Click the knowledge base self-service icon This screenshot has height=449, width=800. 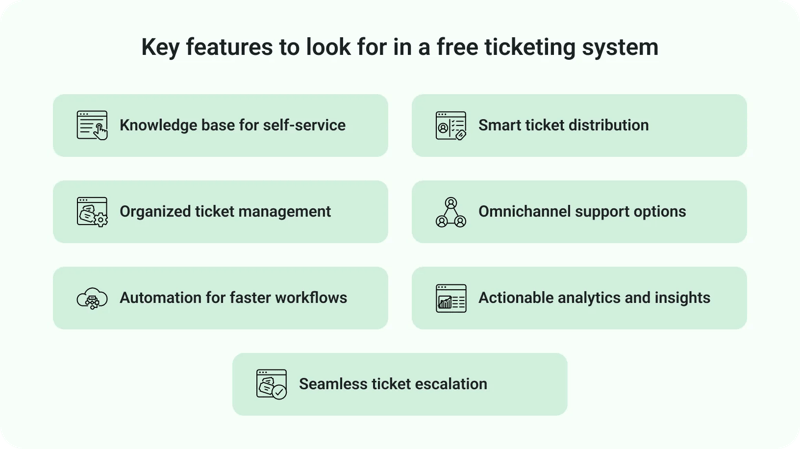tap(92, 126)
